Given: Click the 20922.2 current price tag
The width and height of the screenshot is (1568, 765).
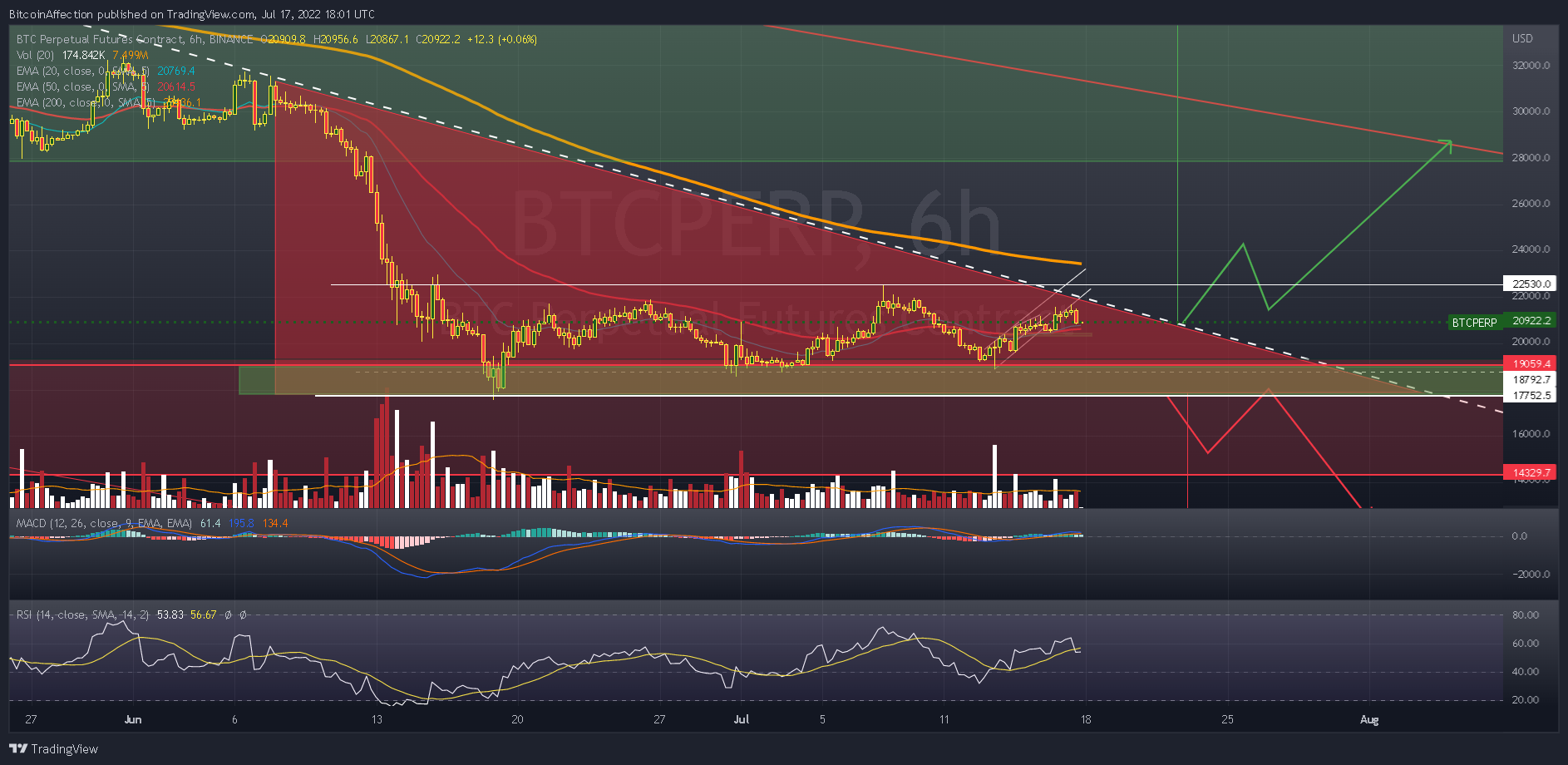Looking at the screenshot, I should click(x=1530, y=321).
